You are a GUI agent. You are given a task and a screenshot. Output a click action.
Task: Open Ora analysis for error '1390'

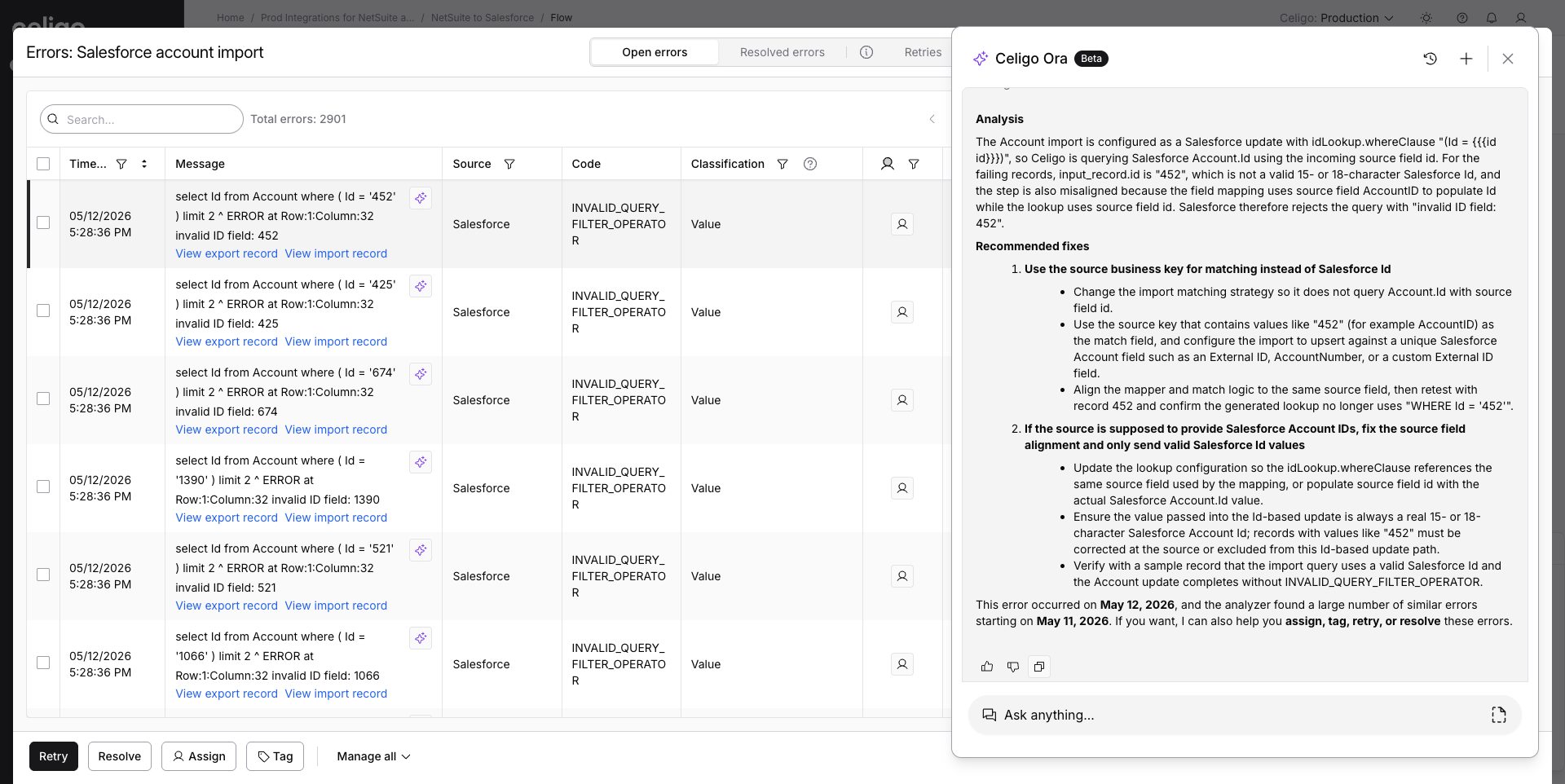tap(421, 462)
